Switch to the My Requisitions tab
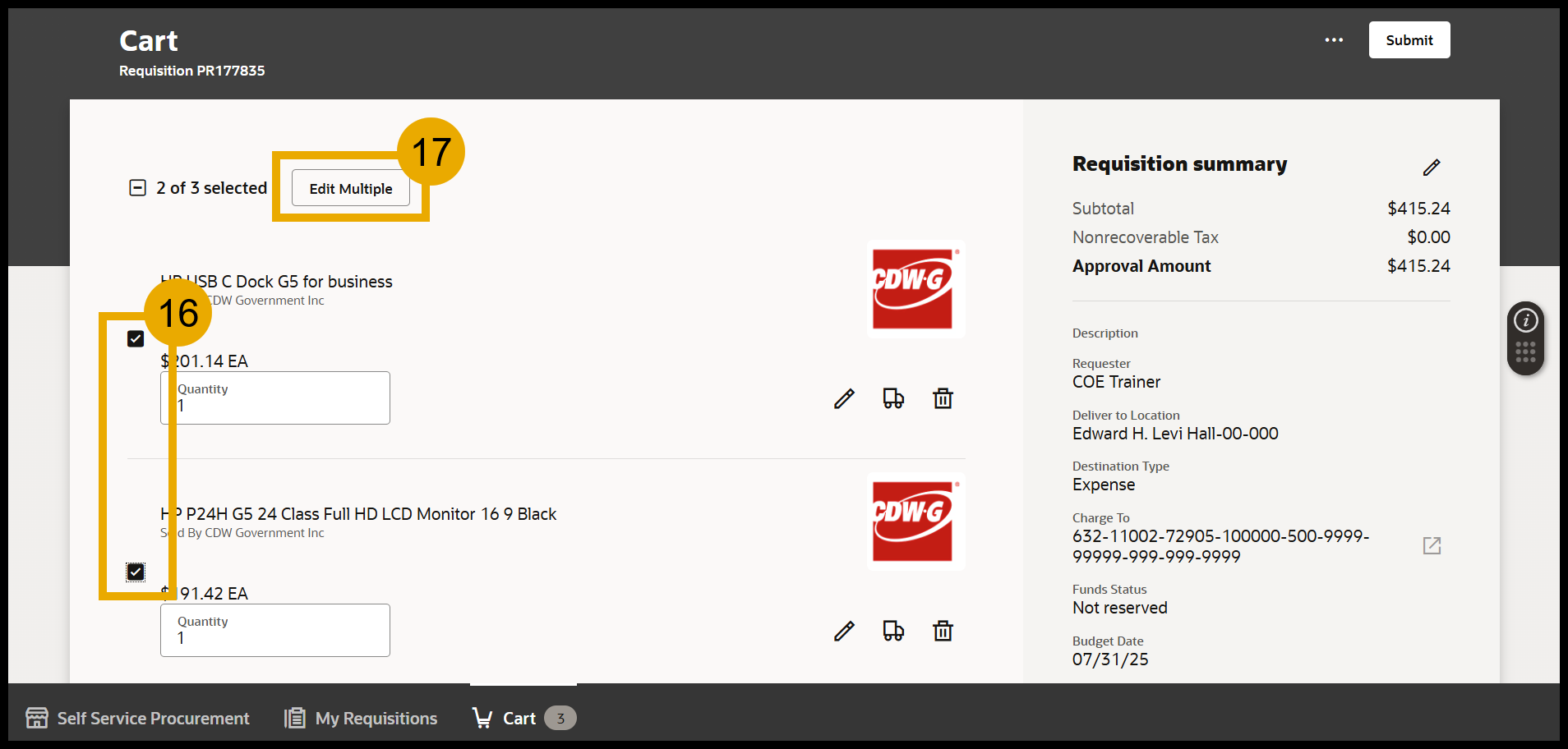This screenshot has height=749, width=1568. 359,718
